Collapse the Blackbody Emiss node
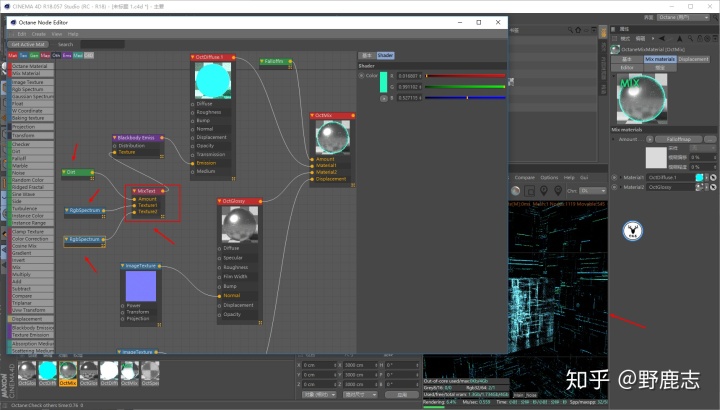720x410 pixels. (x=115, y=138)
